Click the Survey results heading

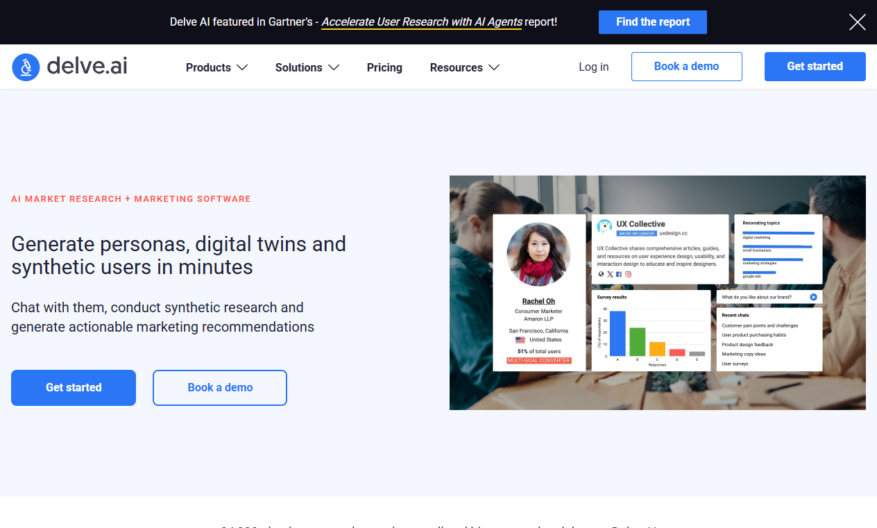click(611, 297)
